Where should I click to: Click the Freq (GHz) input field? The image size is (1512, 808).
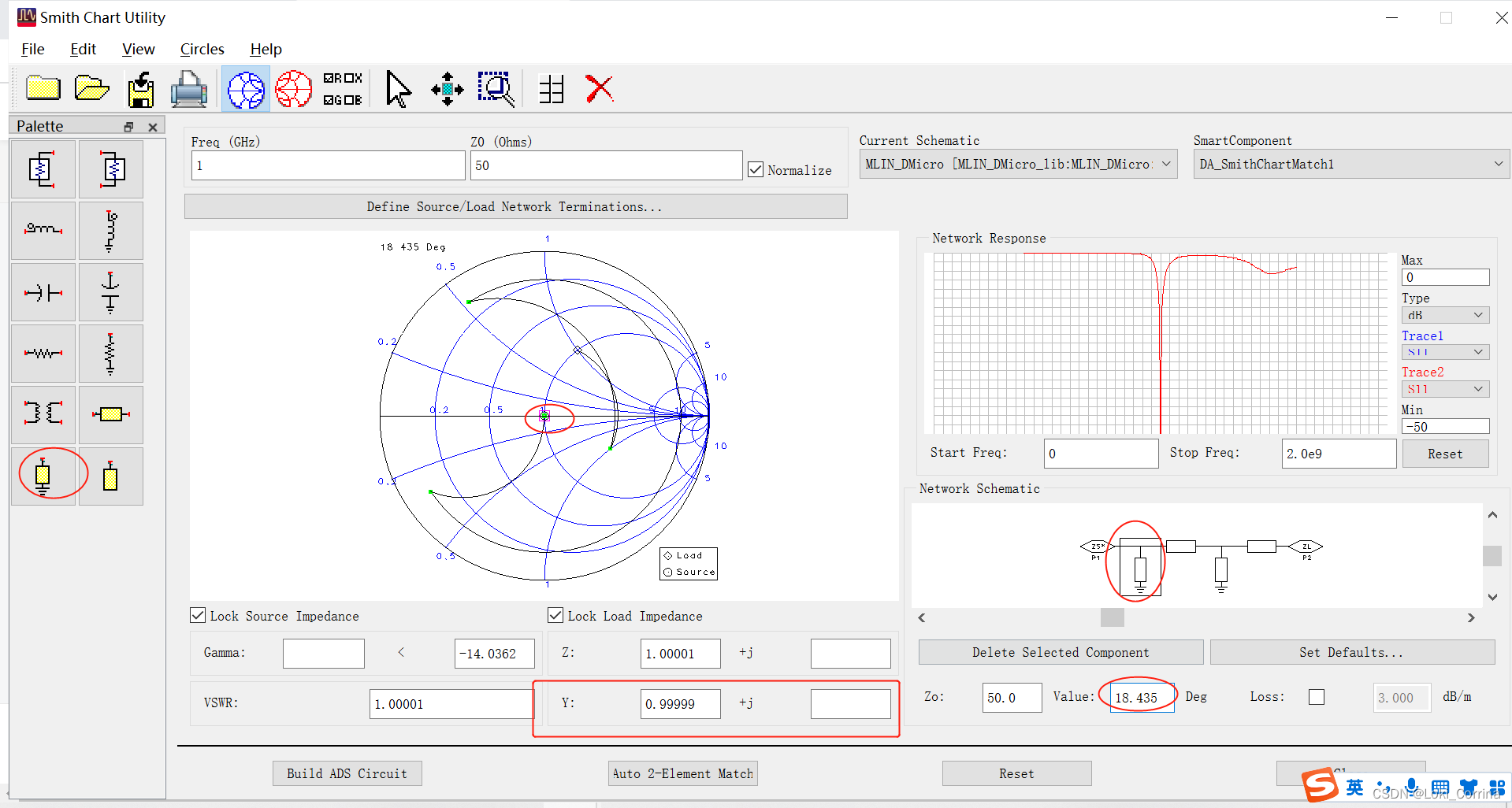[x=328, y=165]
